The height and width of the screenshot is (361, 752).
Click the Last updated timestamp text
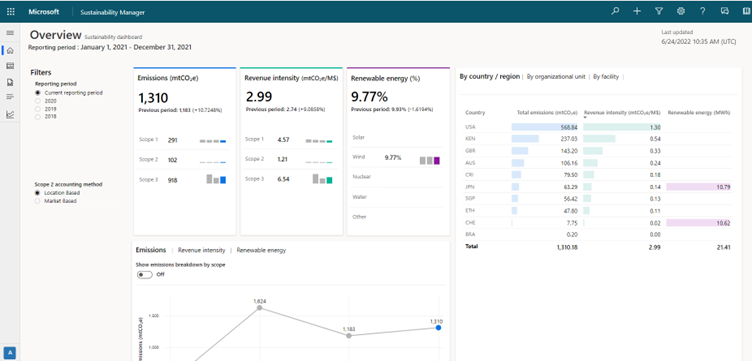click(x=698, y=42)
